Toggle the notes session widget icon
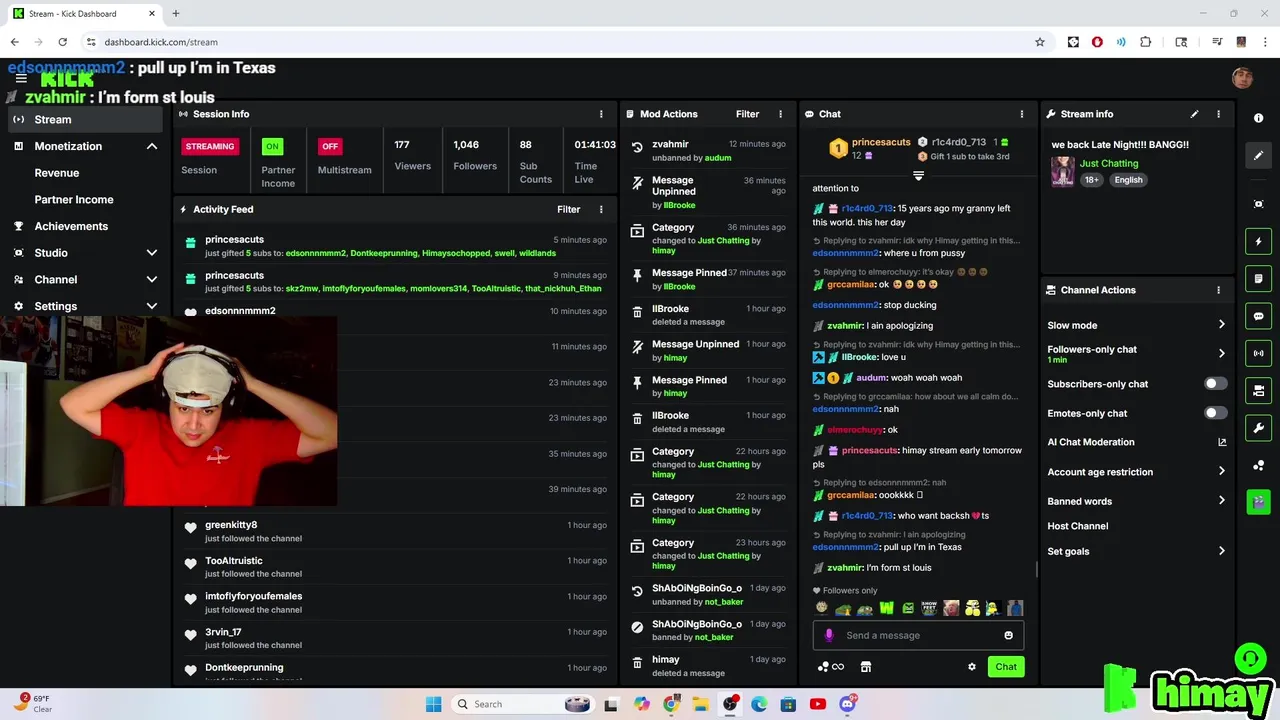Image resolution: width=1280 pixels, height=720 pixels. tap(1258, 278)
